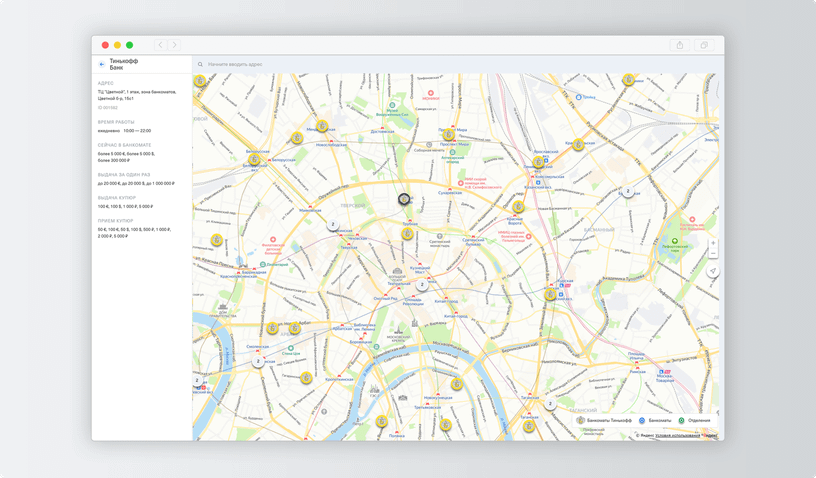Click the Лефортовский парк green marker
This screenshot has height=478, width=816.
point(675,241)
